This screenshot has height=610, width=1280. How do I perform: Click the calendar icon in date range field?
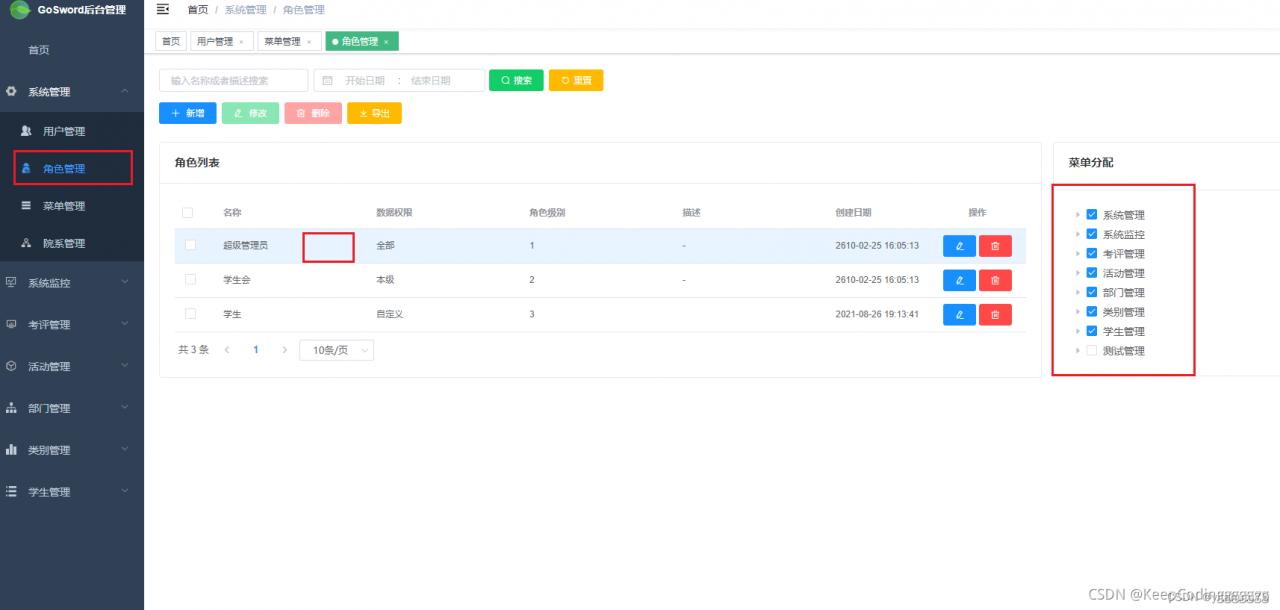point(328,80)
